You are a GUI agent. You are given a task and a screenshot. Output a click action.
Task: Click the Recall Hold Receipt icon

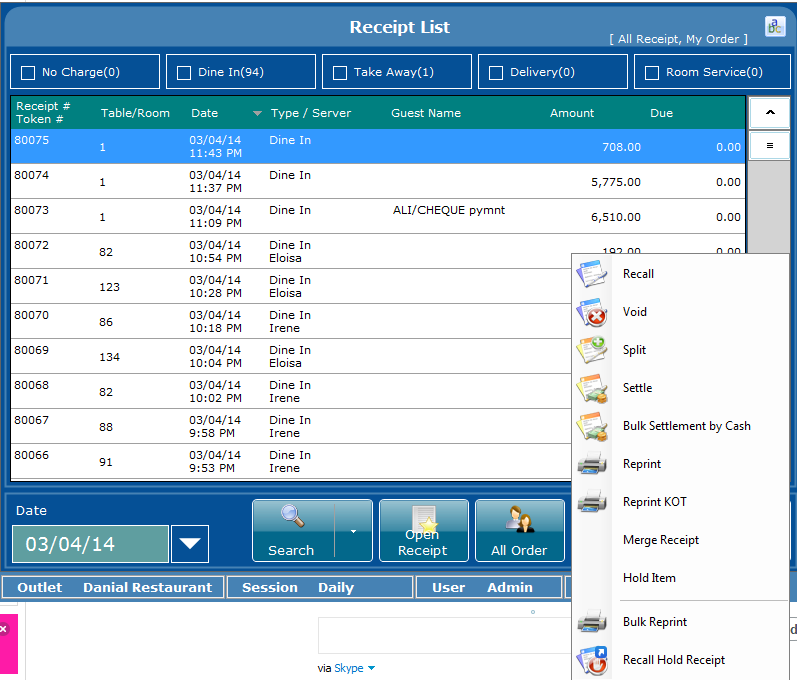coord(592,660)
